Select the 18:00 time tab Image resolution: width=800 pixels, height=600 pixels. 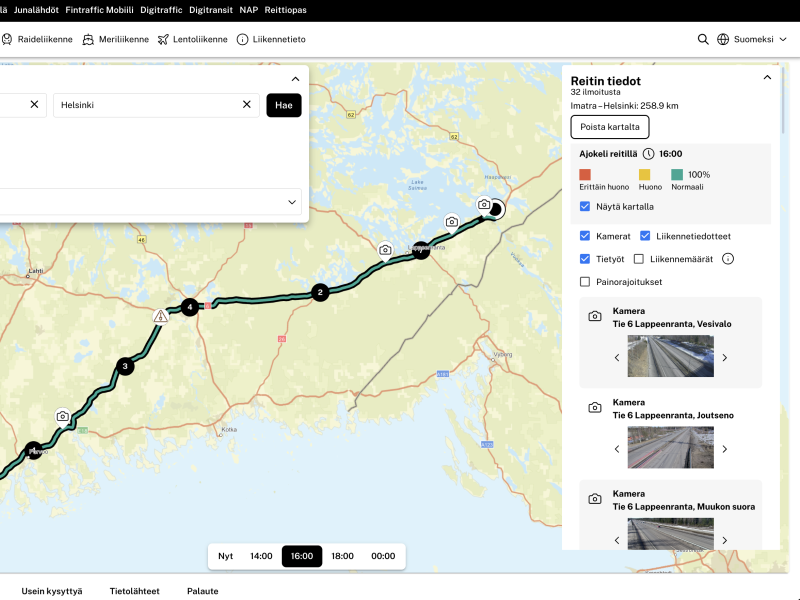(342, 556)
